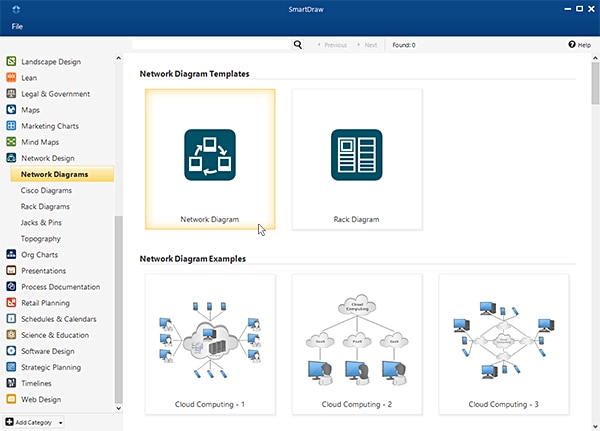Open the Add Category dropdown arrow
600x431 pixels.
[x=60, y=423]
